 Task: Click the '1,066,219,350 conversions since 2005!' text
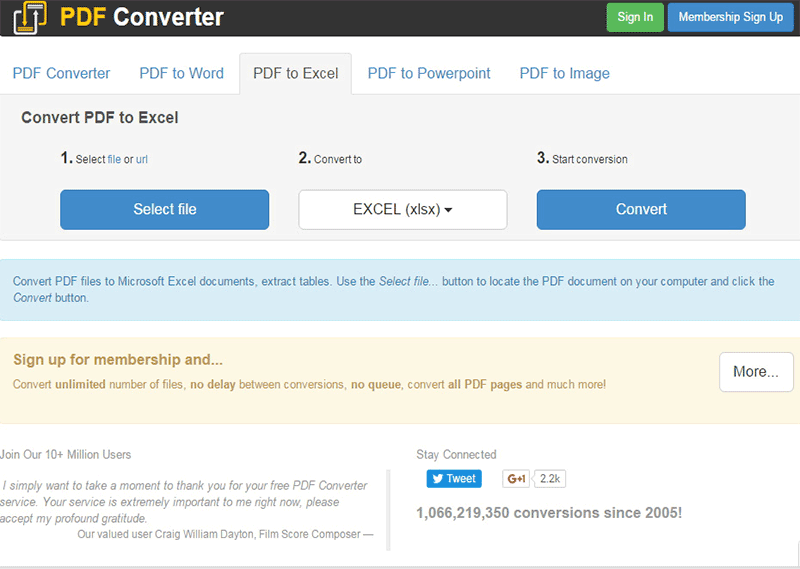coord(549,512)
